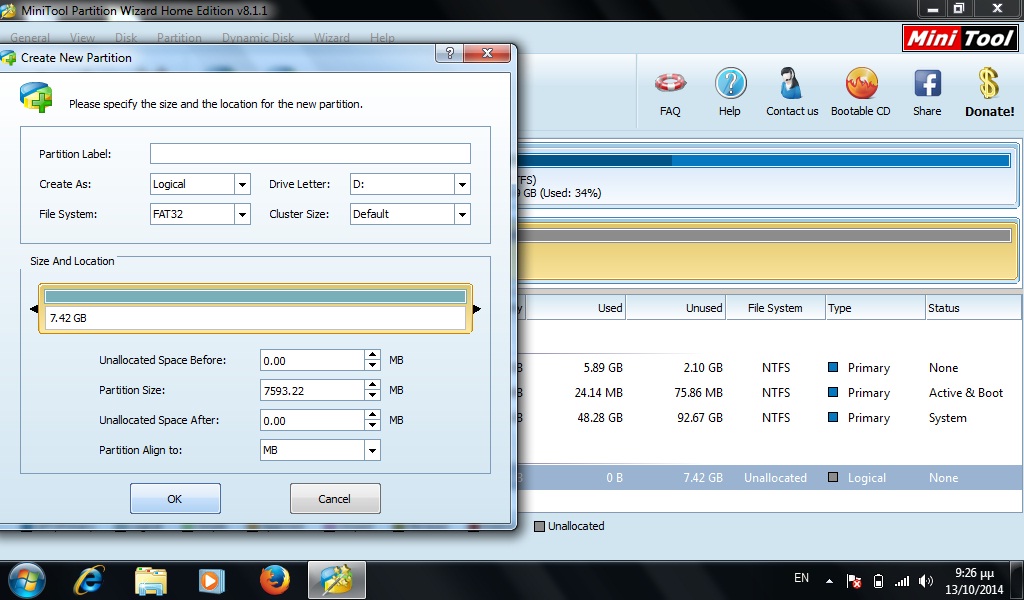Viewport: 1024px width, 600px height.
Task: Open the Disk menu
Action: (x=126, y=38)
